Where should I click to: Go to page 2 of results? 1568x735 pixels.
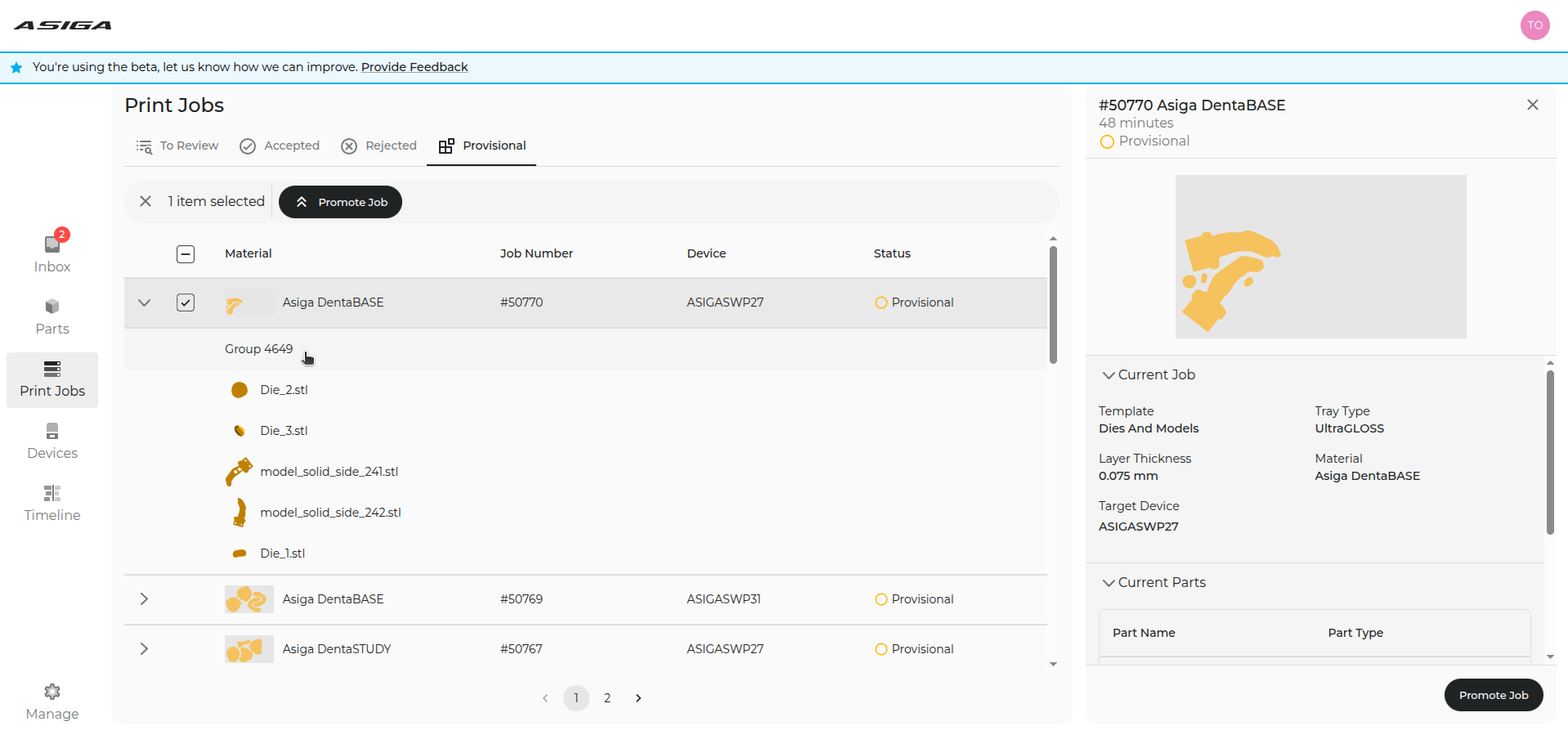(x=607, y=698)
